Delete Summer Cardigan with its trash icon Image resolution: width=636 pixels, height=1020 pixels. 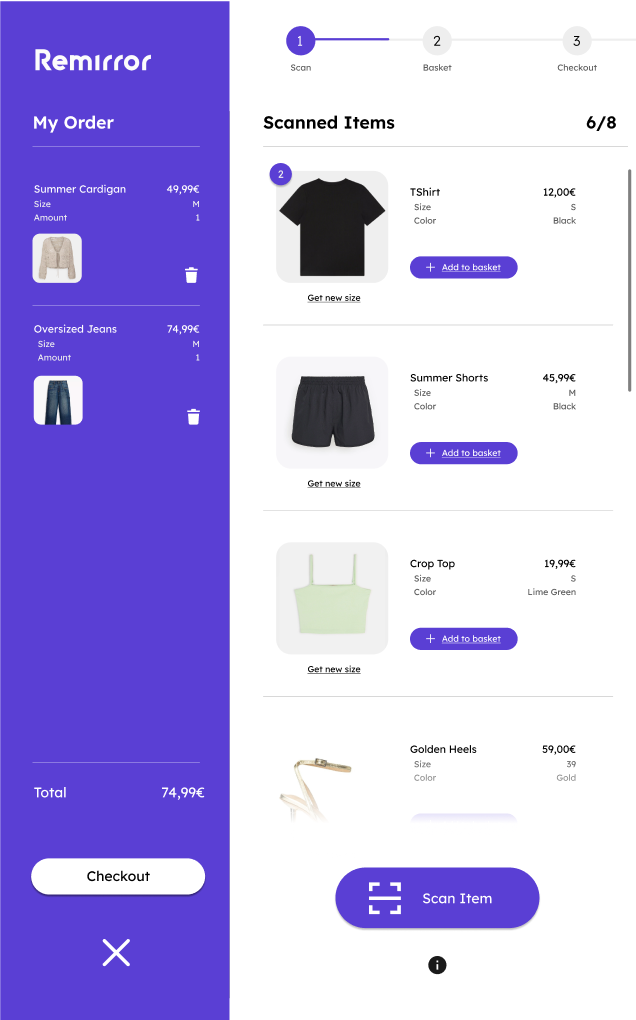[191, 275]
